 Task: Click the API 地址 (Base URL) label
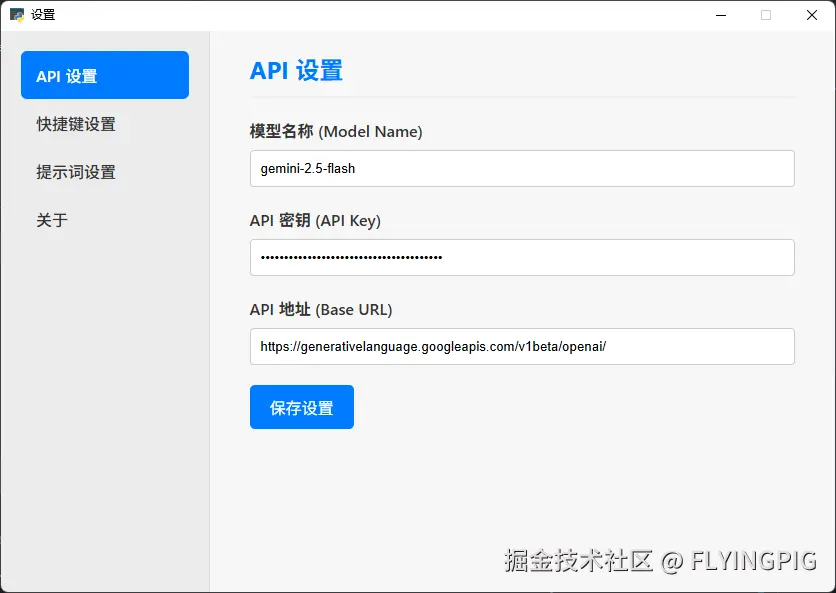pos(321,309)
